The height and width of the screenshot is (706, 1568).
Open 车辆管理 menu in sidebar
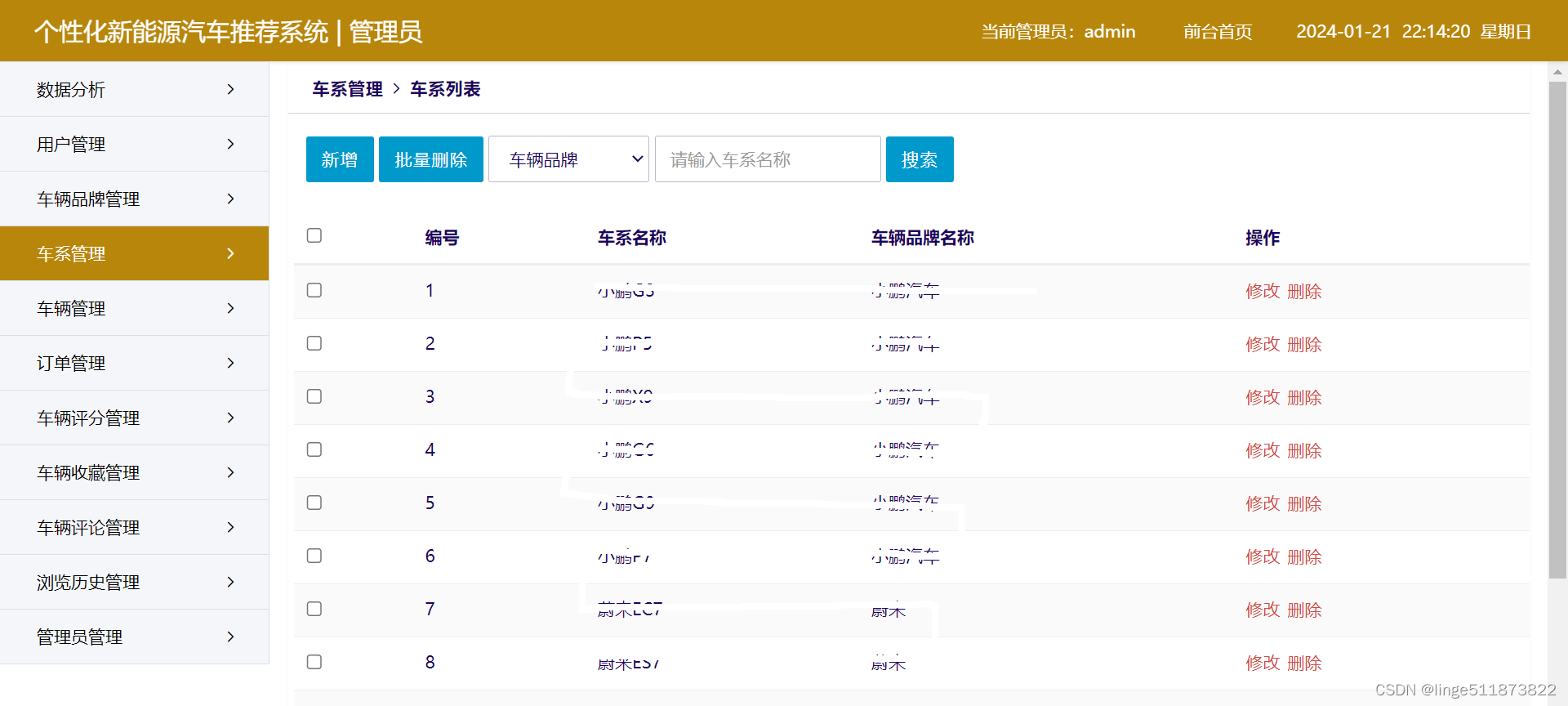pyautogui.click(x=134, y=308)
